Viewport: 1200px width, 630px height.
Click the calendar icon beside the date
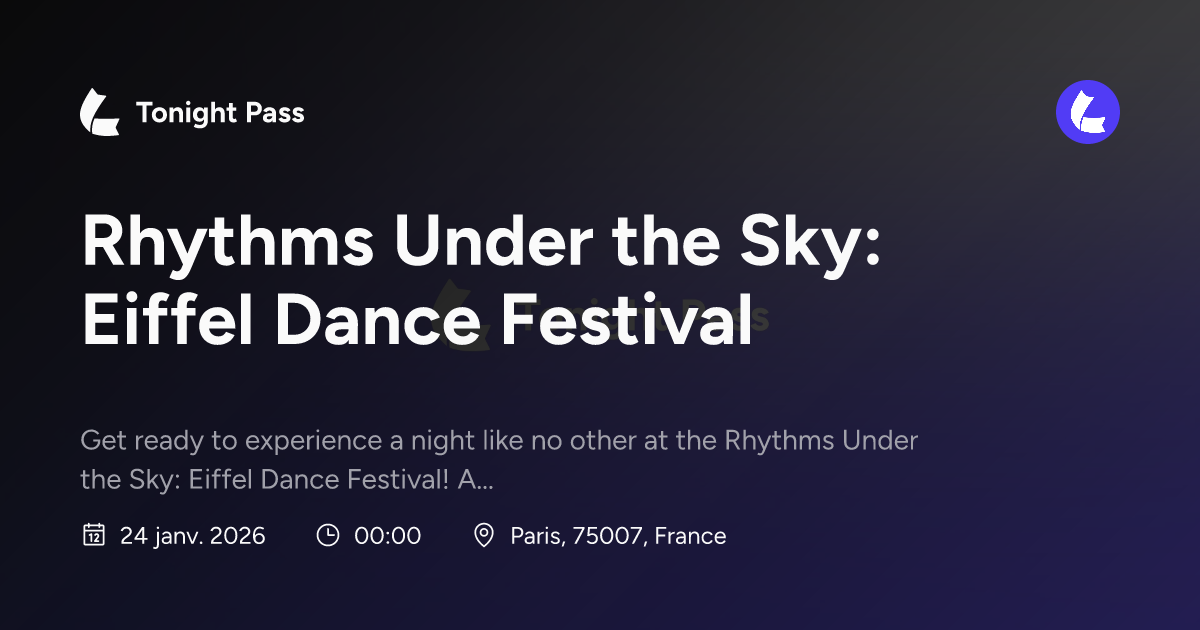tap(93, 535)
